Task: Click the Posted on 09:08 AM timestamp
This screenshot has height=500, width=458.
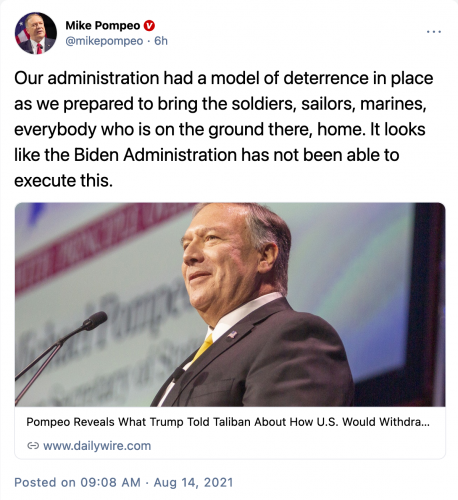Action: [x=77, y=482]
